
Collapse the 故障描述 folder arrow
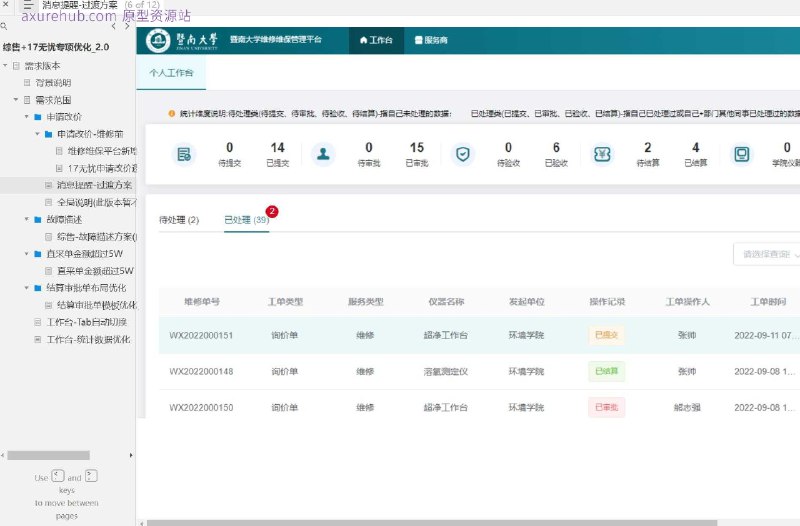click(x=27, y=219)
